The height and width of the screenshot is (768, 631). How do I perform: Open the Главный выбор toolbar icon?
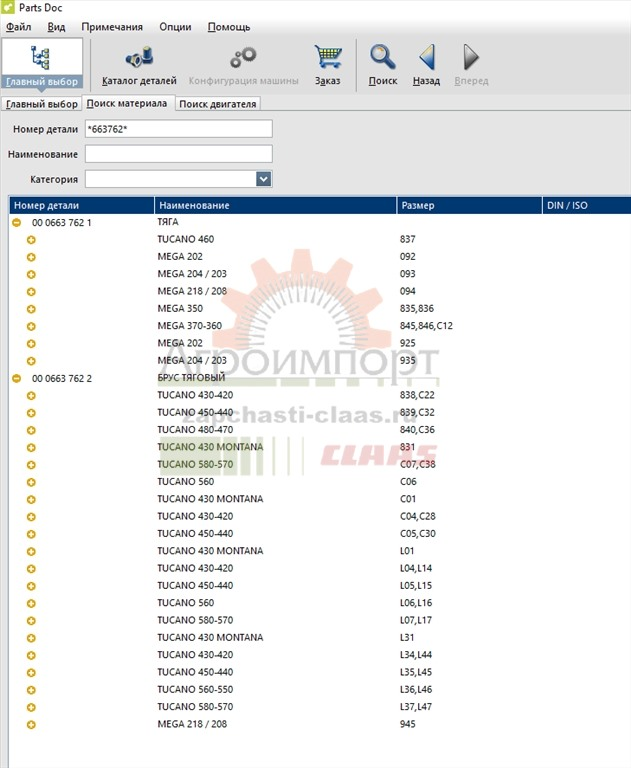coord(42,64)
